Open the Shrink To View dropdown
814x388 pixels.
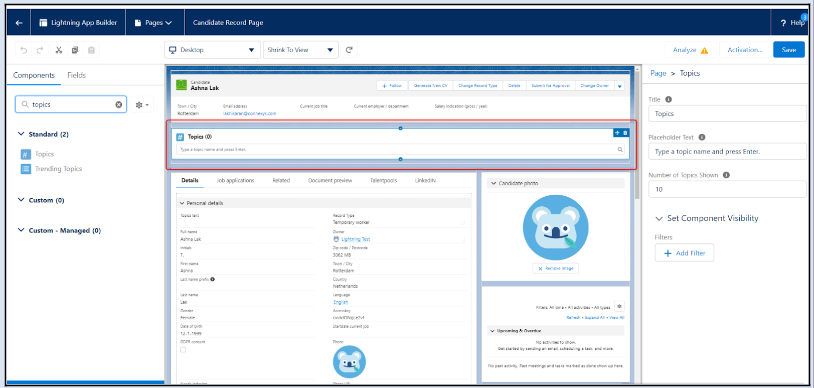click(x=301, y=50)
